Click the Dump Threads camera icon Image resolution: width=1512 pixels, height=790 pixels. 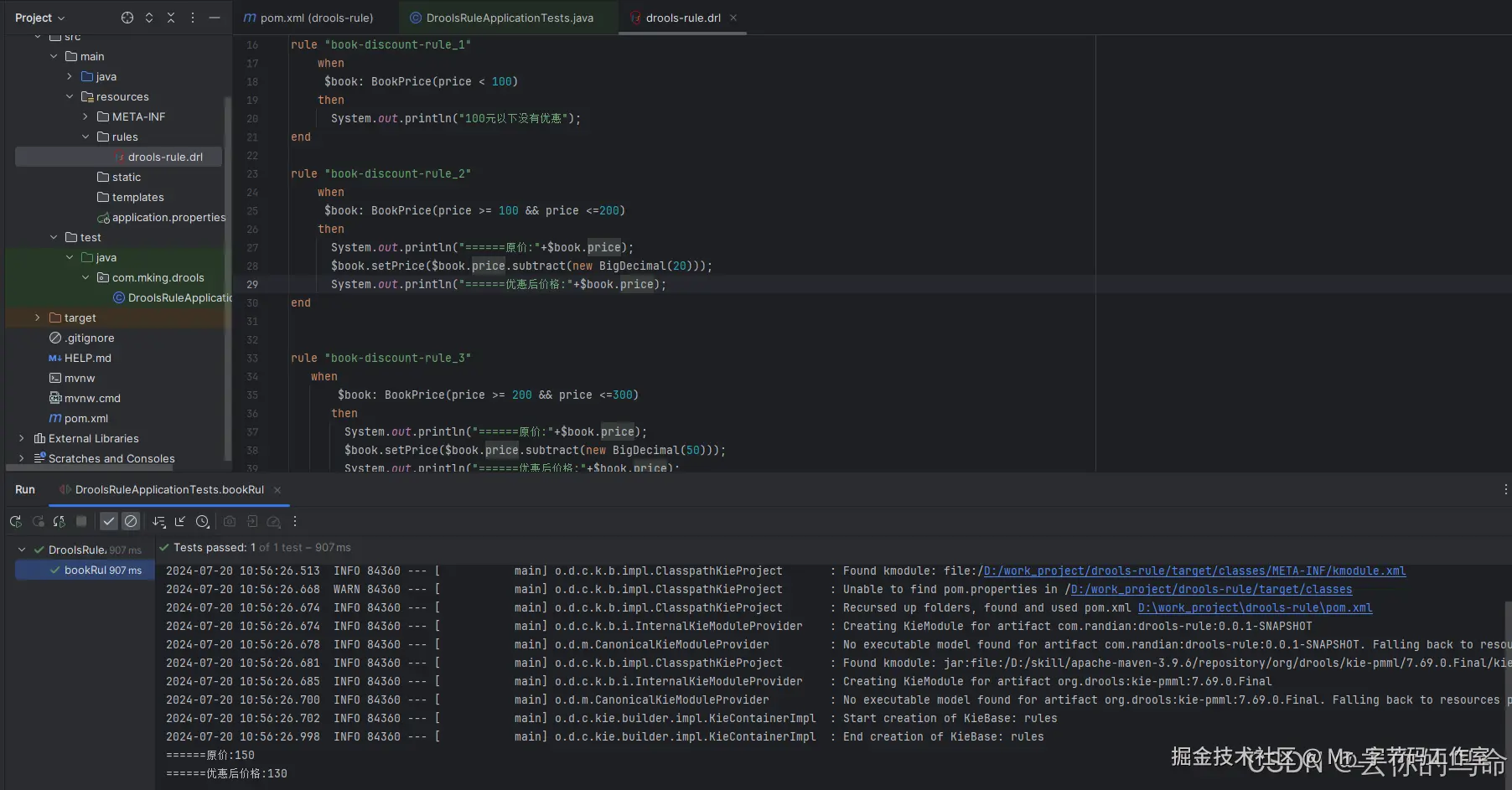(230, 521)
